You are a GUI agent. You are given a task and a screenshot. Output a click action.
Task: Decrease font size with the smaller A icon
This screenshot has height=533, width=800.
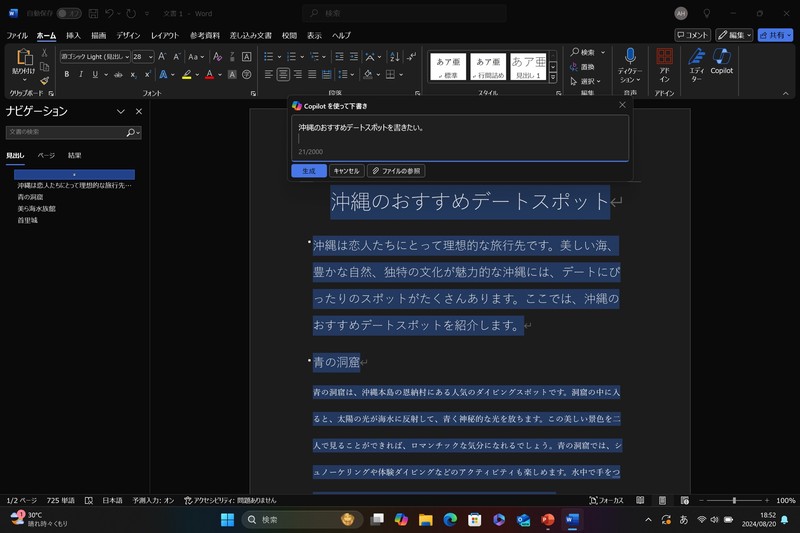click(x=177, y=57)
